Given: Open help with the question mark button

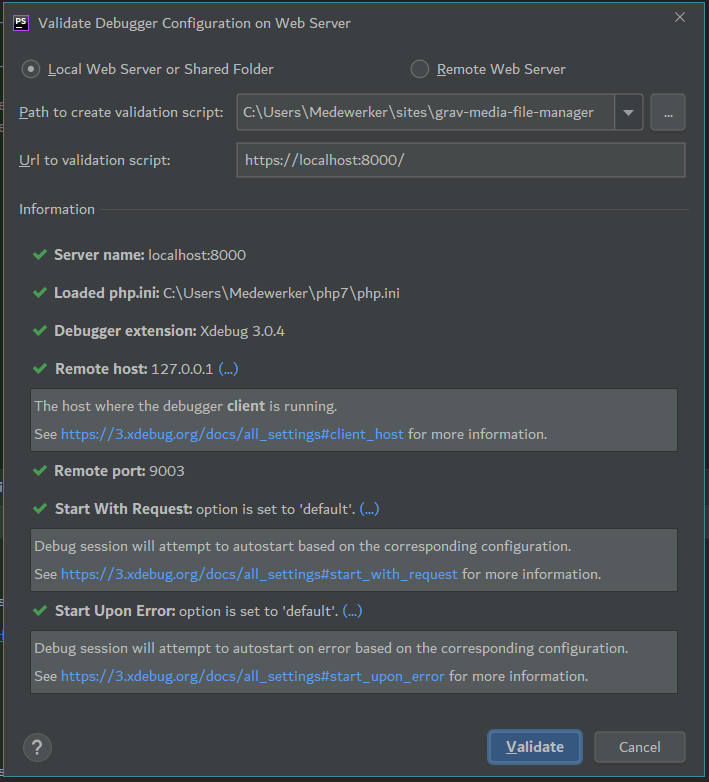Looking at the screenshot, I should click(x=37, y=747).
